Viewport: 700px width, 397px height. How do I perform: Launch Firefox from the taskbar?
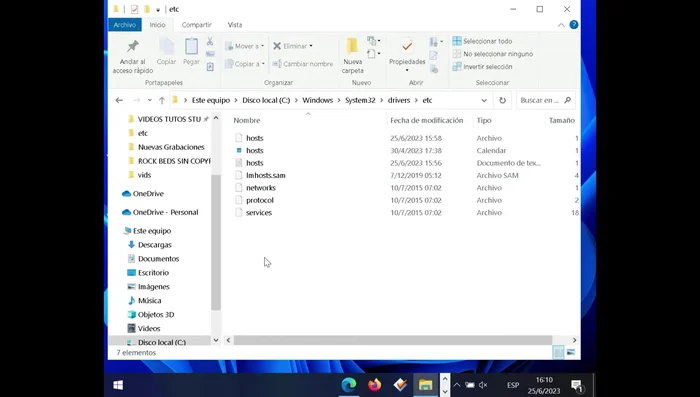click(375, 385)
